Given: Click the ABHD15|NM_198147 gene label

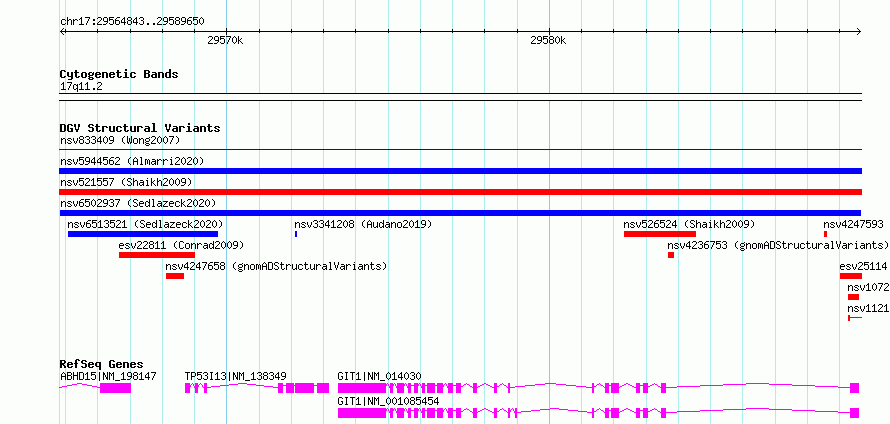Looking at the screenshot, I should pos(108,376).
